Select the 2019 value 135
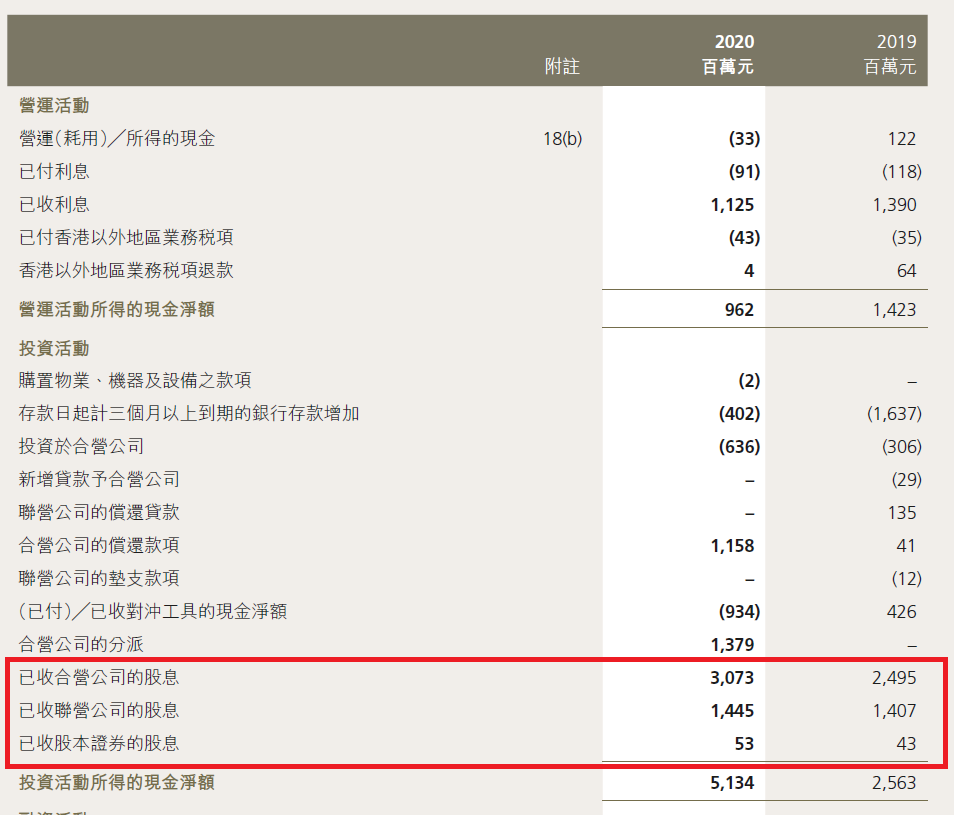 point(902,513)
